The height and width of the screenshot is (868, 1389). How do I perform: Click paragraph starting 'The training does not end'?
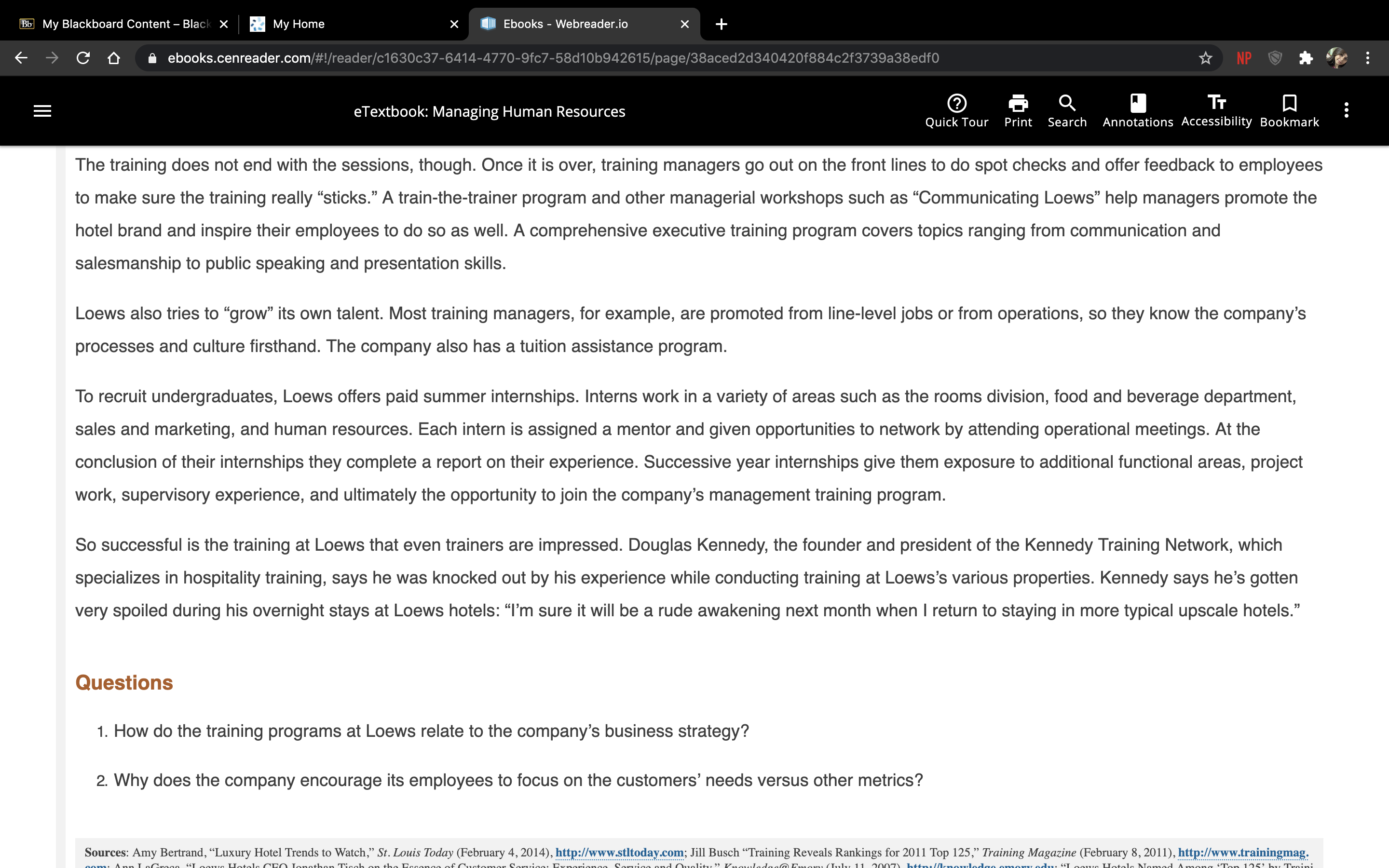pos(698,214)
